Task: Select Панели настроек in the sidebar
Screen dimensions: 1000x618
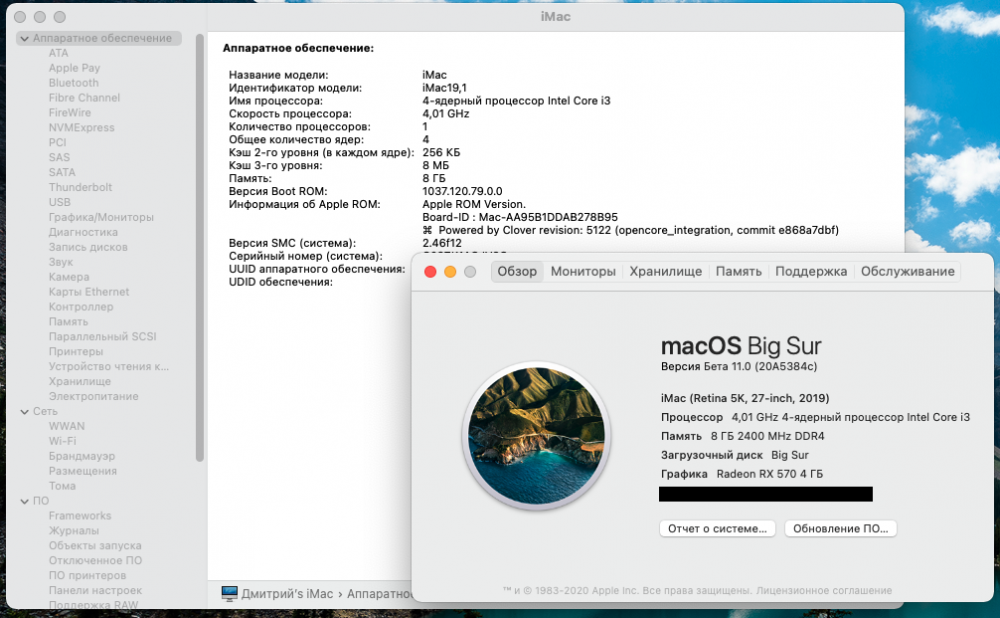Action: tap(96, 590)
